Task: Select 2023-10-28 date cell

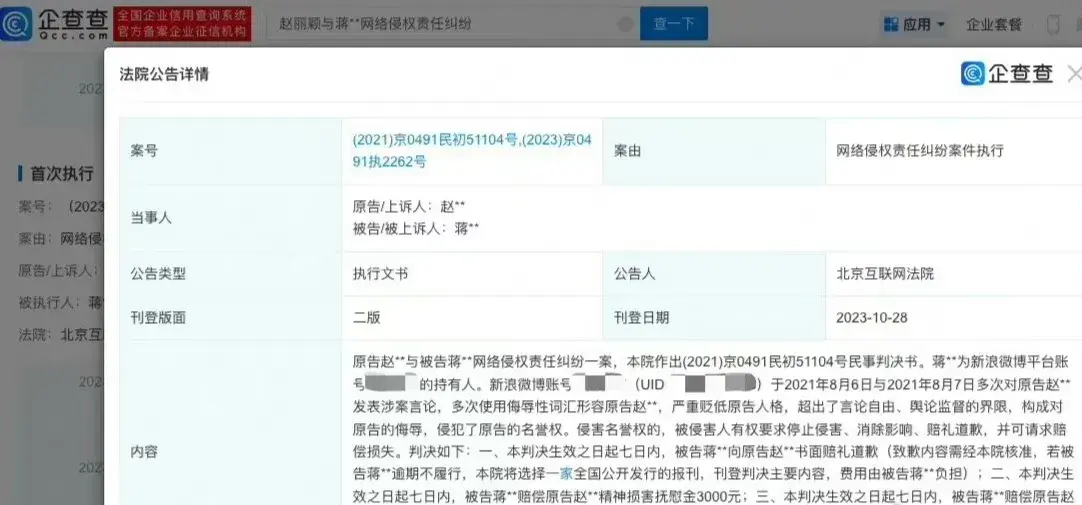Action: pos(872,318)
